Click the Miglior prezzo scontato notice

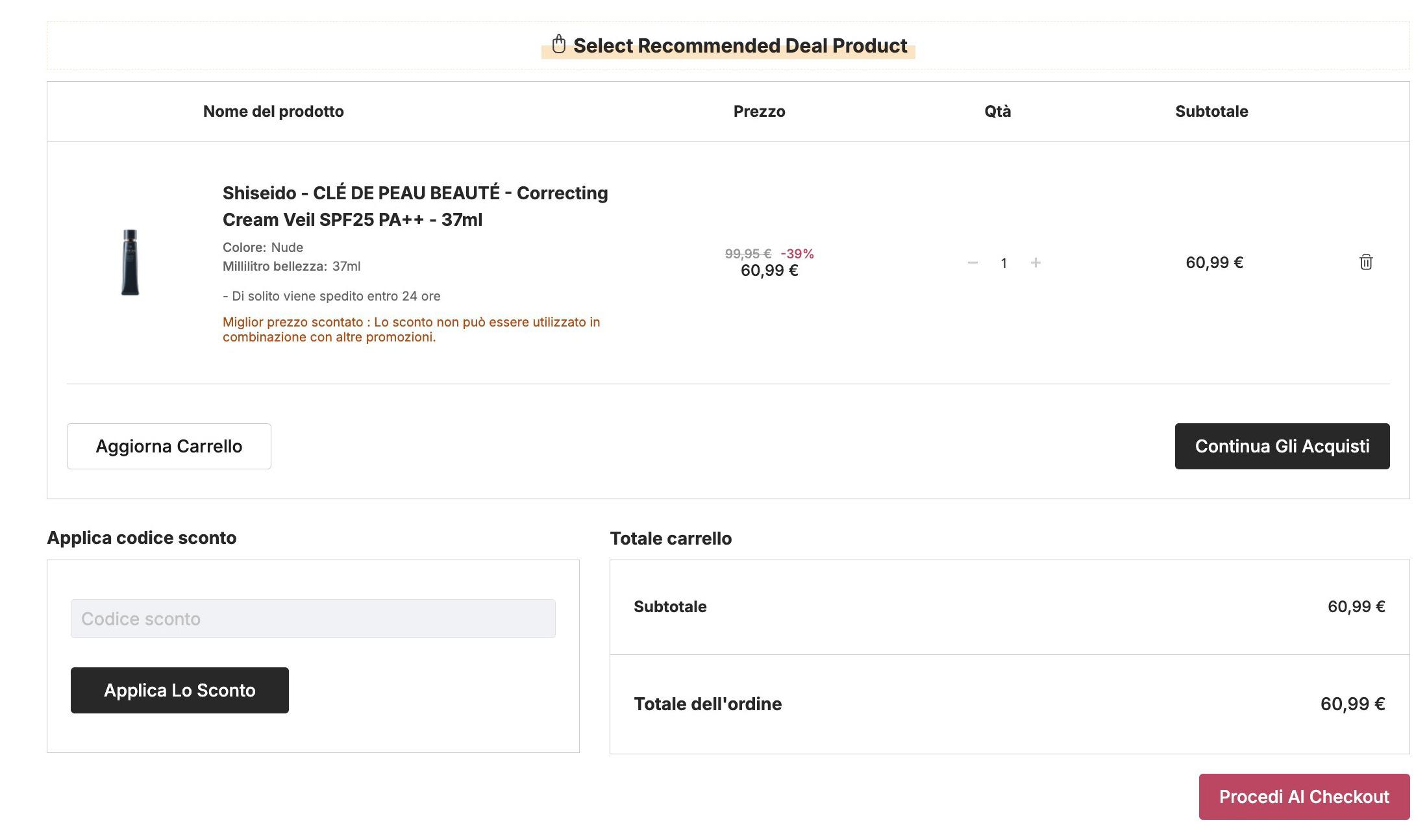point(412,329)
